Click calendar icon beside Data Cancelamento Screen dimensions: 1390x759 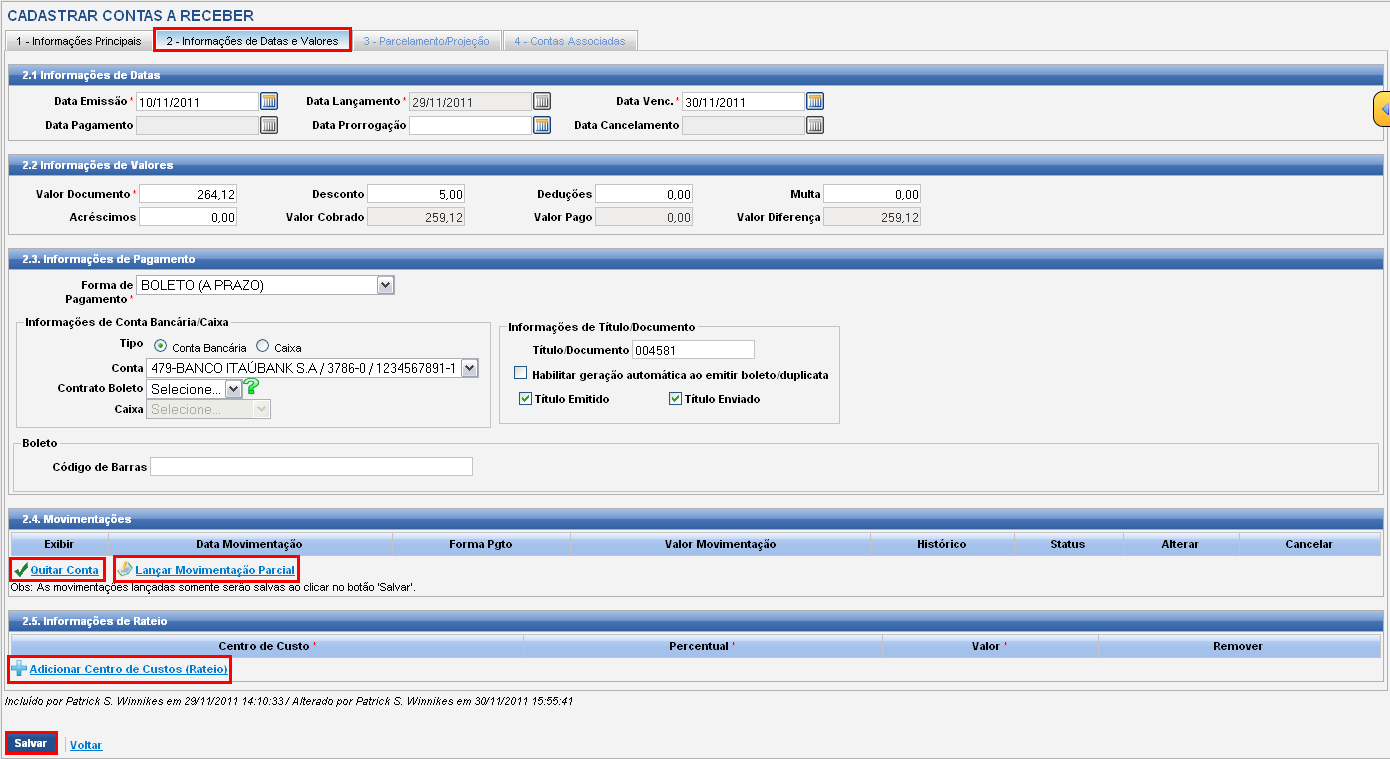tap(815, 125)
